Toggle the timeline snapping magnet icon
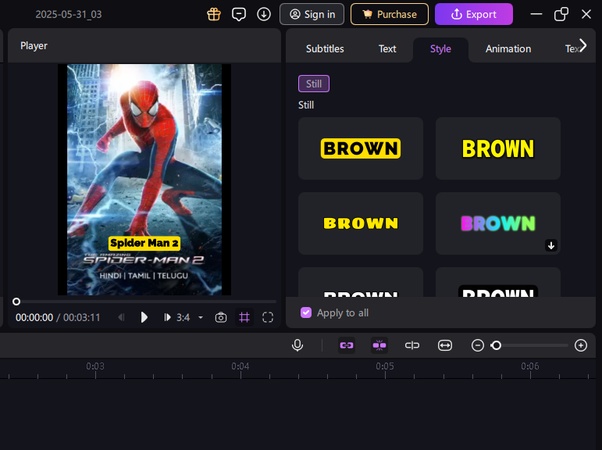The width and height of the screenshot is (602, 450). (x=379, y=345)
